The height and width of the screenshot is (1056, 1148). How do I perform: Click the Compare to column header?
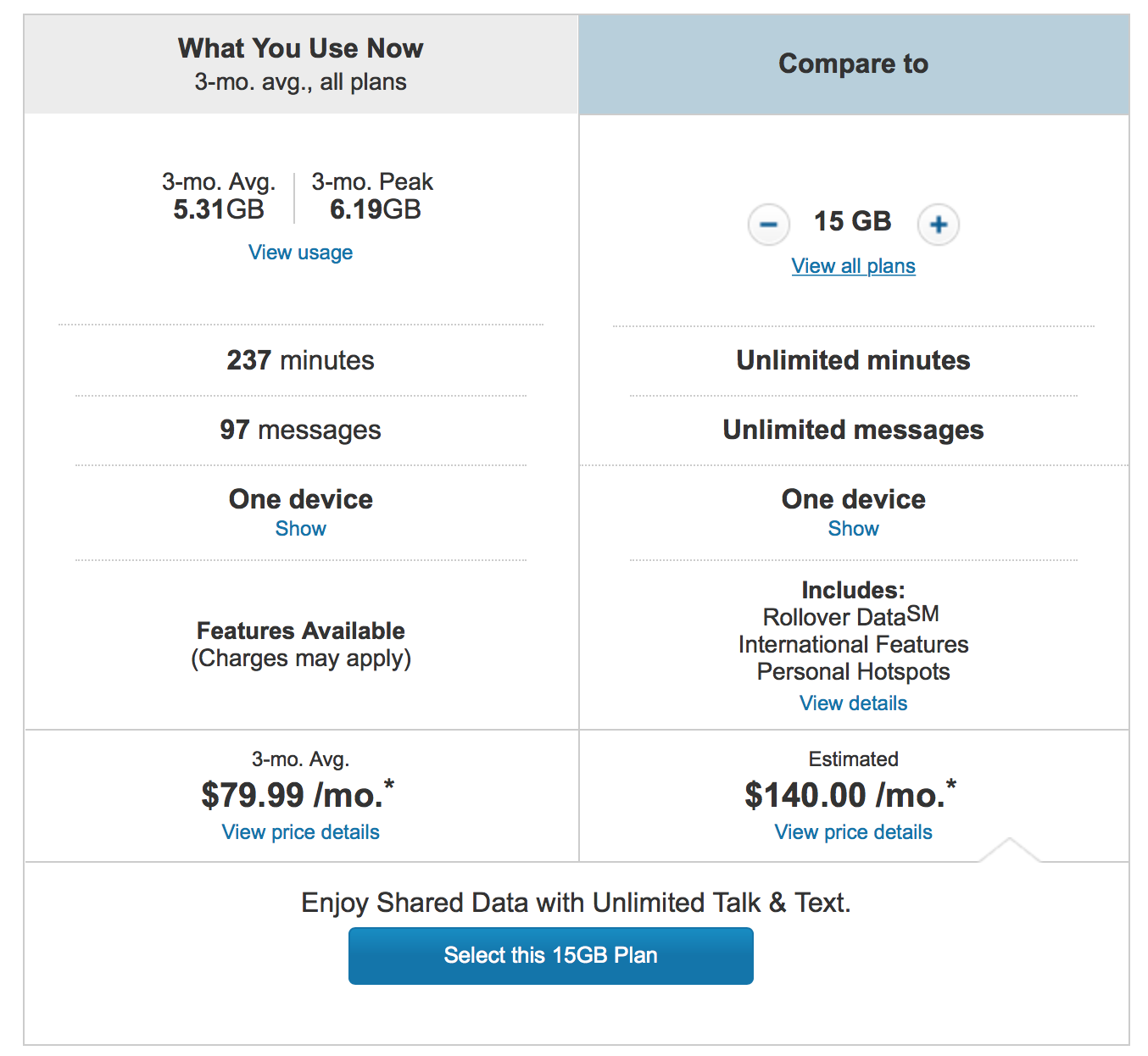(854, 64)
